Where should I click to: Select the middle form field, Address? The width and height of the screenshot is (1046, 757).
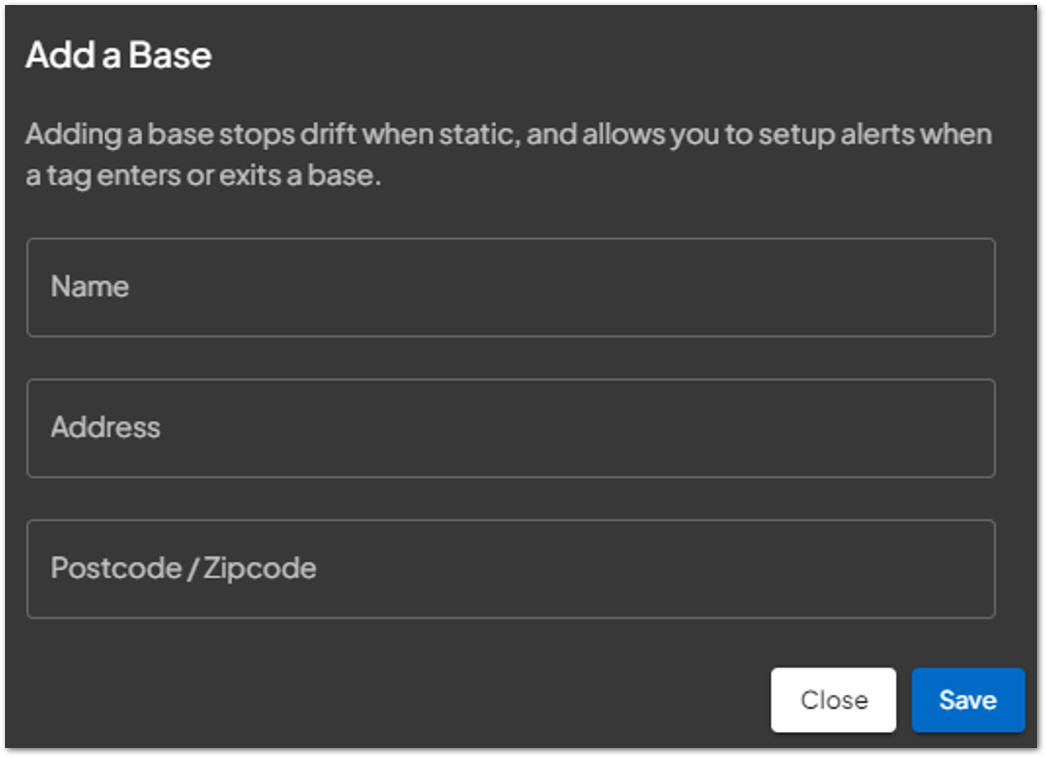[x=511, y=428]
